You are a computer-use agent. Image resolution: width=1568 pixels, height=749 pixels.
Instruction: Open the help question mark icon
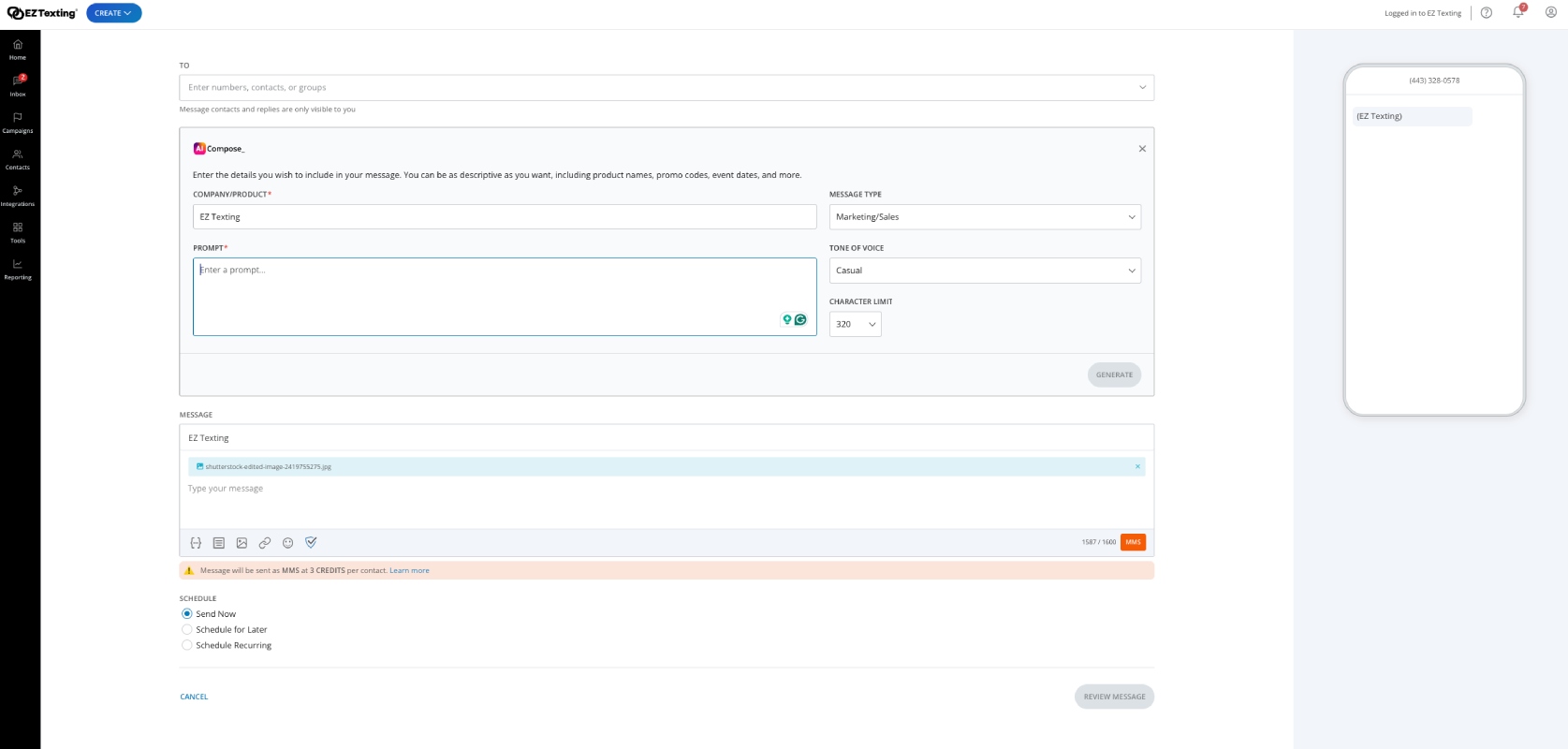1487,13
